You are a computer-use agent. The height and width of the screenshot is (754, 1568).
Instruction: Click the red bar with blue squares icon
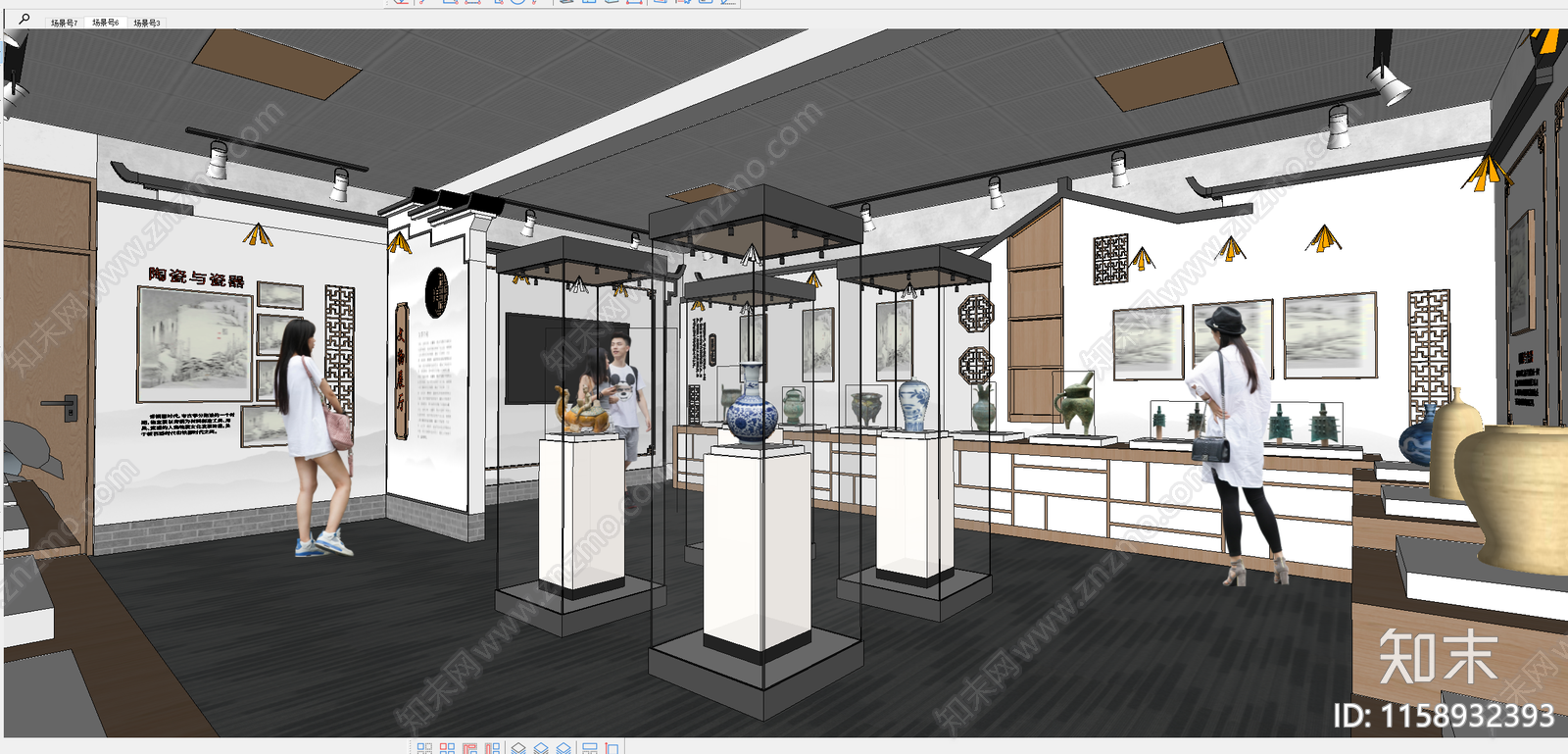coord(492,748)
